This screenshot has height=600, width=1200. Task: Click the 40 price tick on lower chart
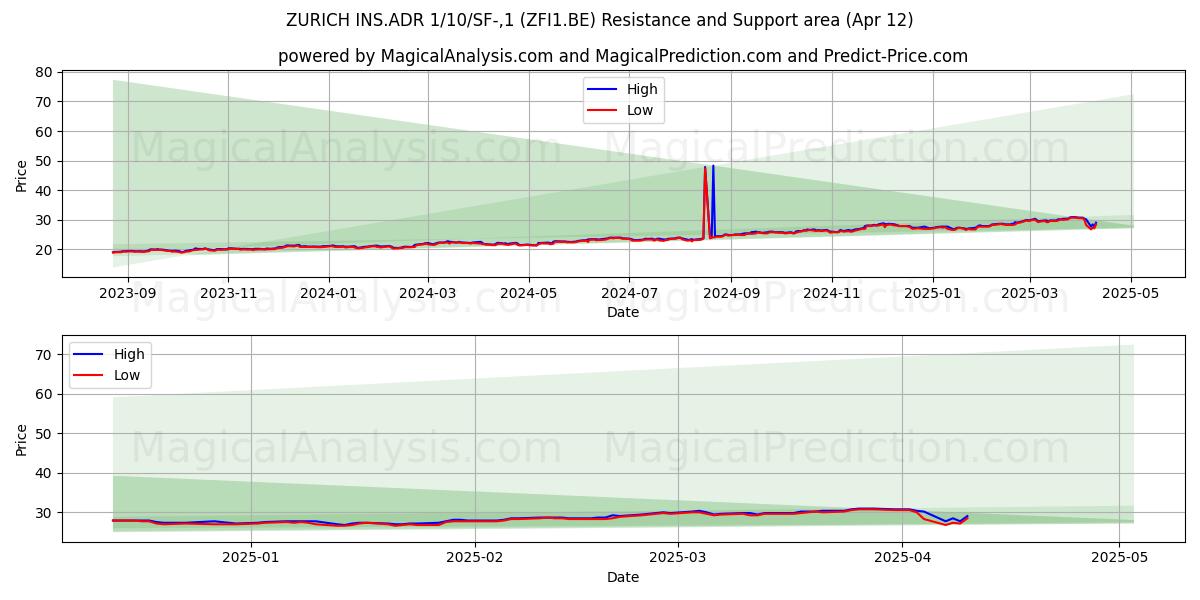point(44,473)
